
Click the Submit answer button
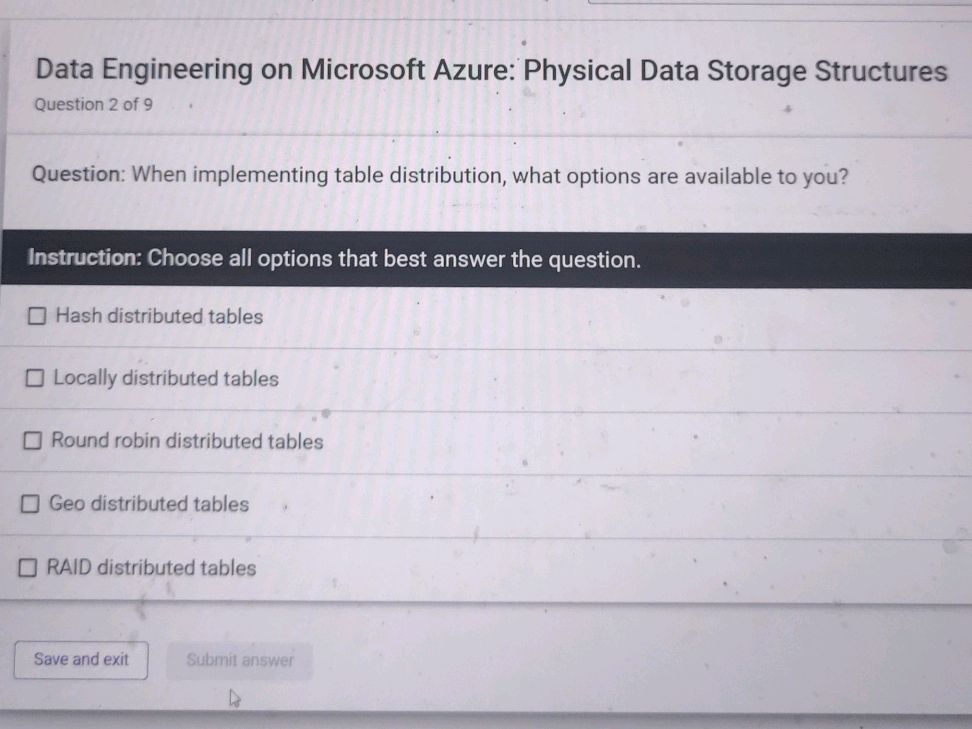240,660
